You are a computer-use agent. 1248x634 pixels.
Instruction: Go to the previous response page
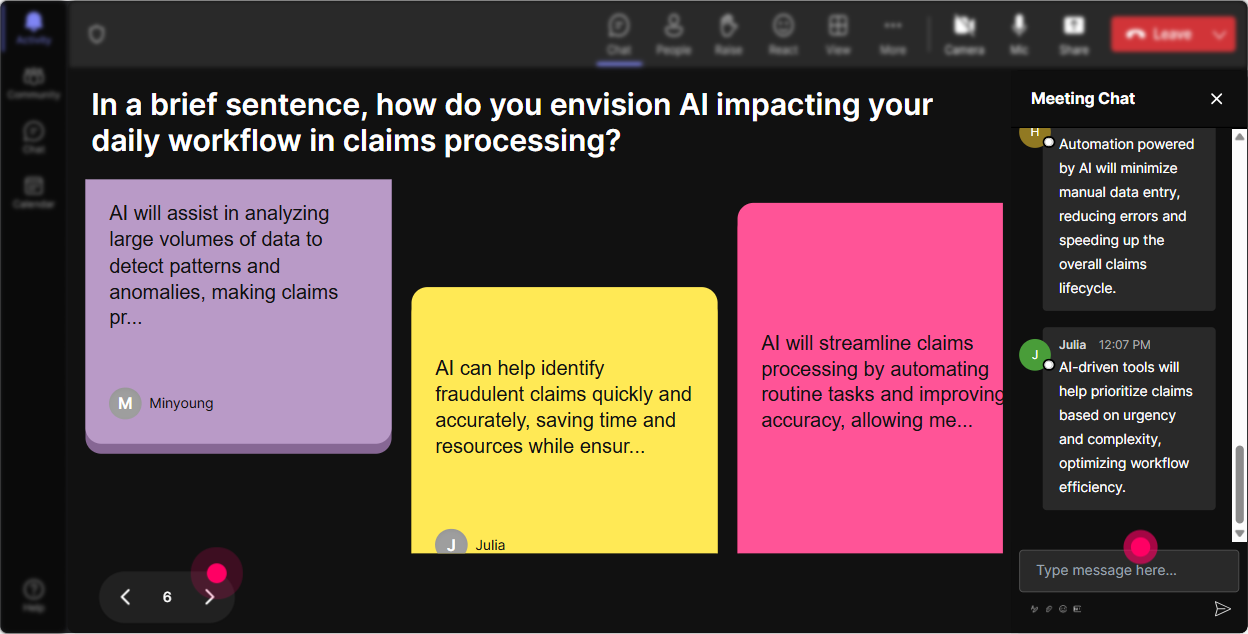tap(125, 597)
